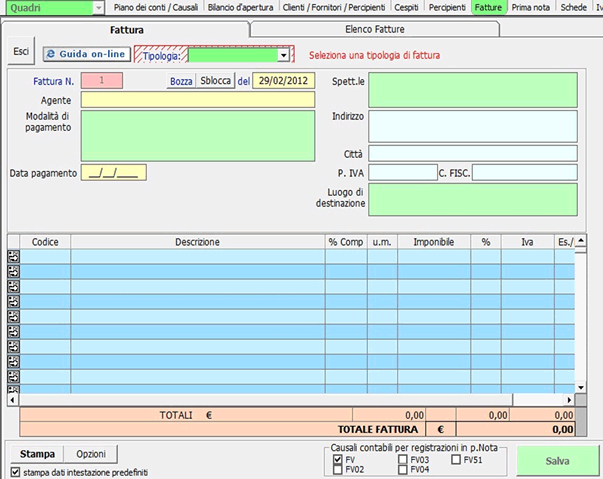Click the first row Descrizione cell
The width and height of the screenshot is (603, 479).
click(x=198, y=256)
